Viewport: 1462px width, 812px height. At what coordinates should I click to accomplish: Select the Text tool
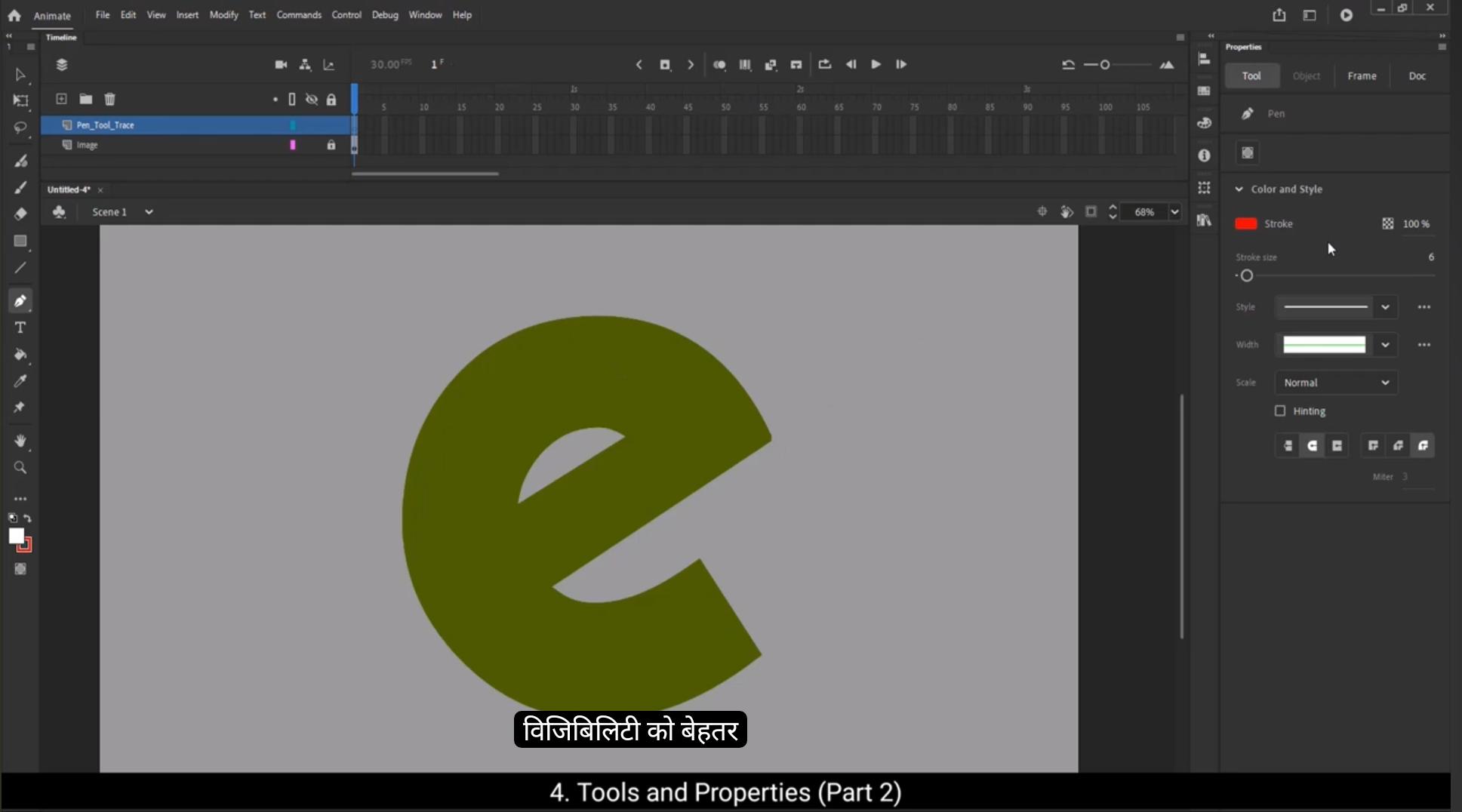[x=20, y=328]
